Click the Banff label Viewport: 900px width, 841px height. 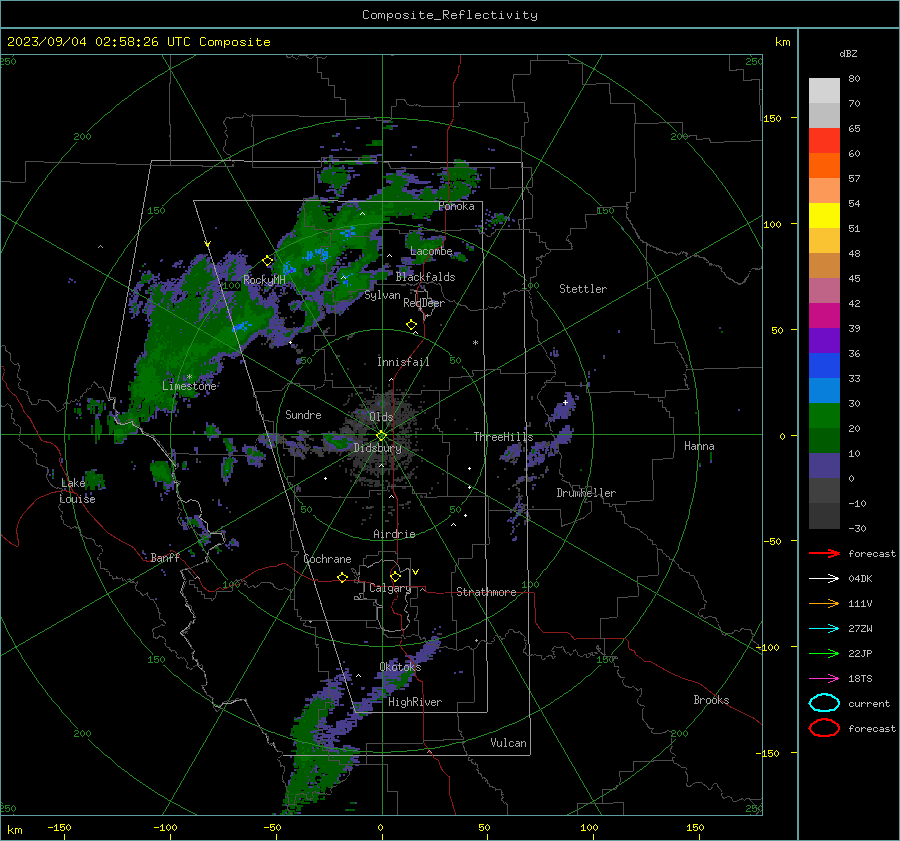click(x=165, y=557)
